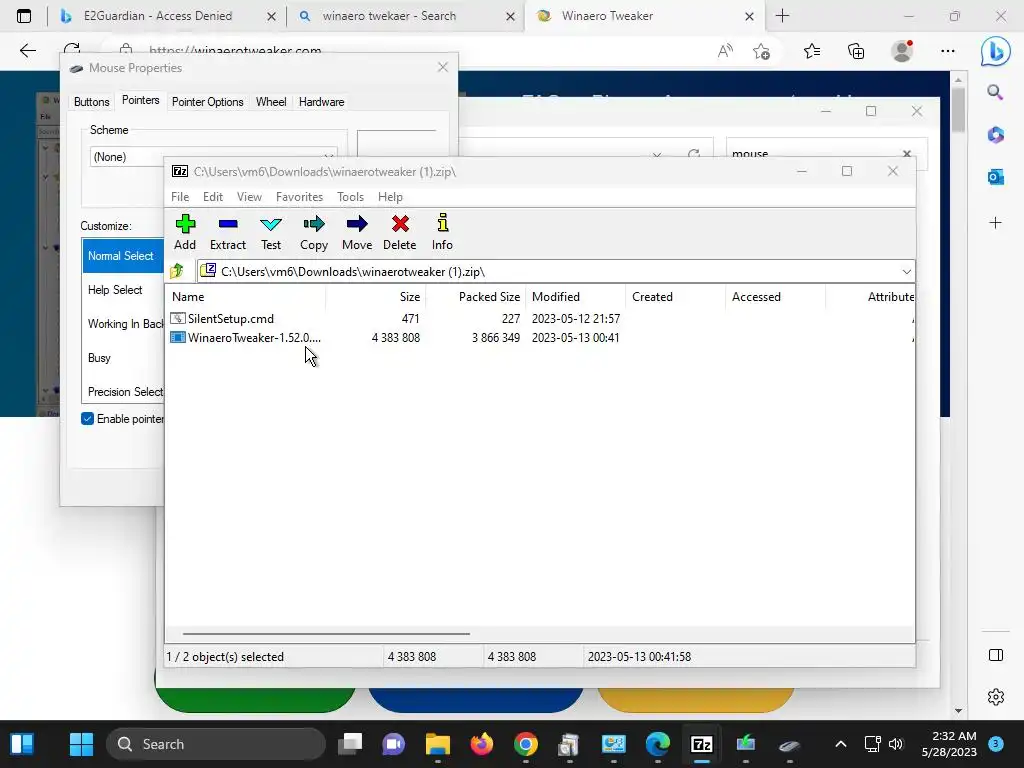Image resolution: width=1024 pixels, height=768 pixels.
Task: Open File Explorer from the taskbar
Action: (438, 744)
